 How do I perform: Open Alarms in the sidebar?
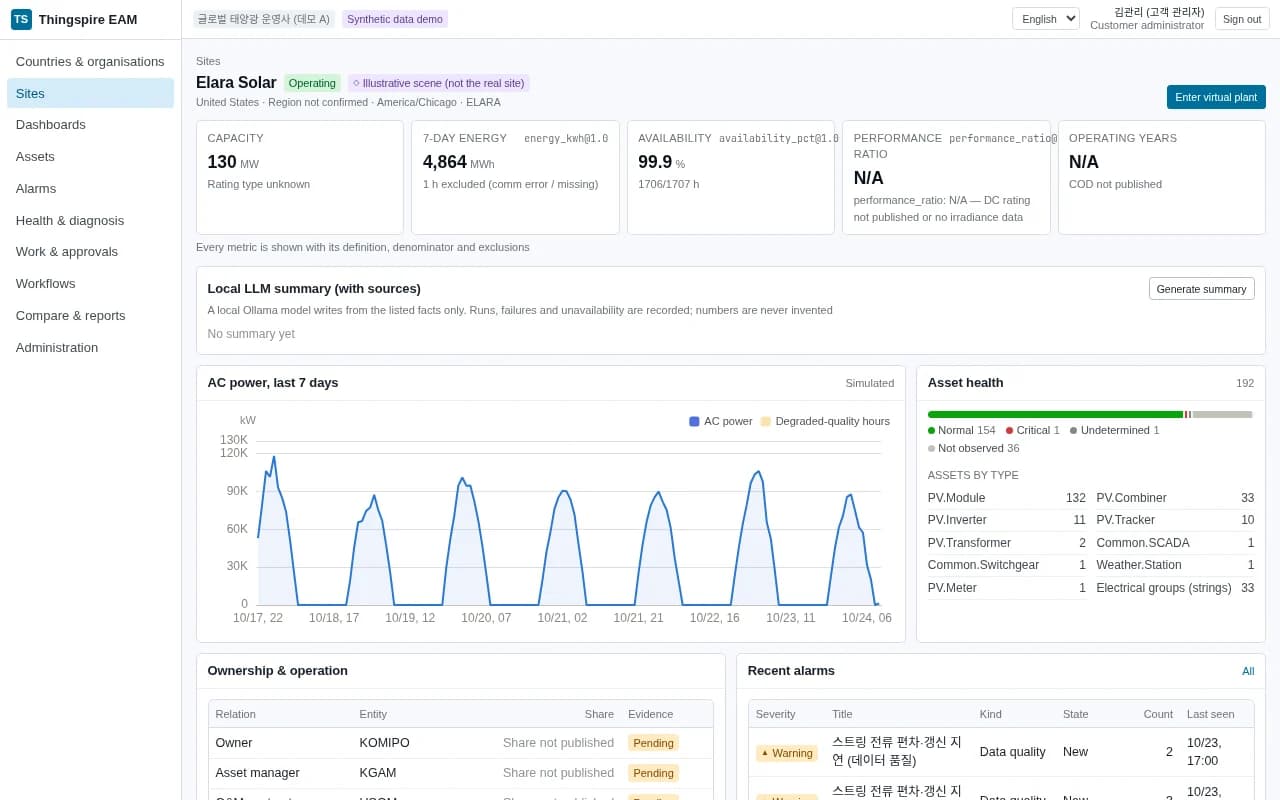point(90,188)
